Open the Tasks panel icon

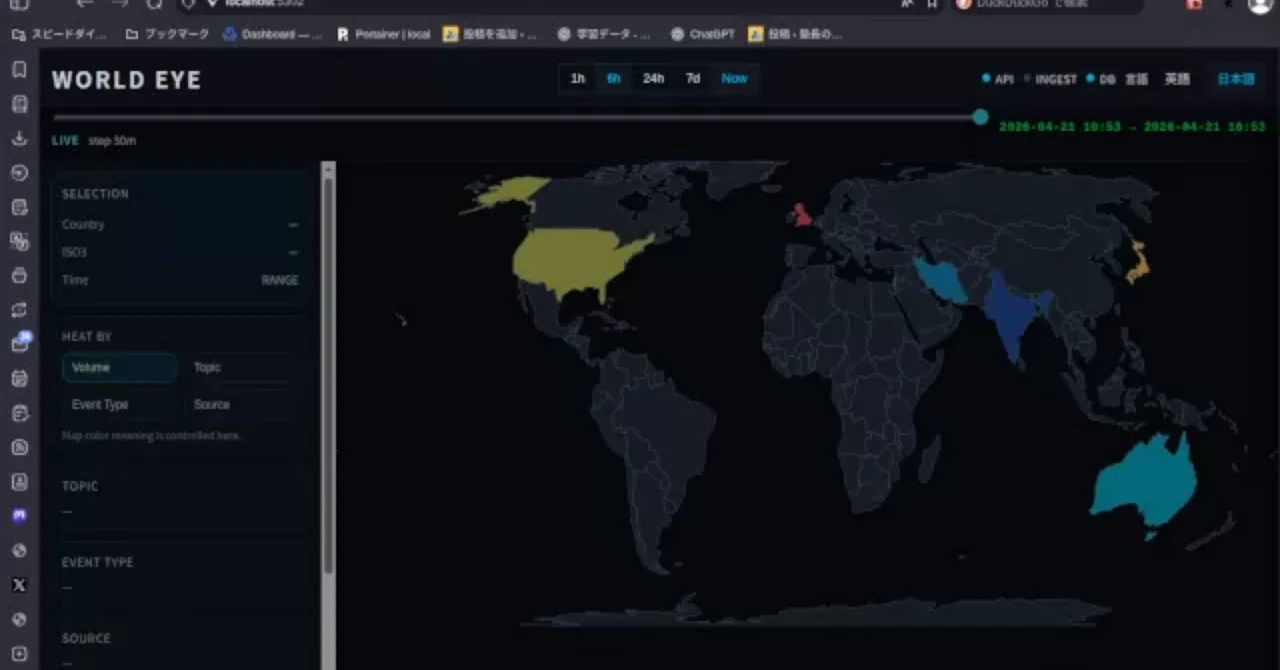(19, 413)
